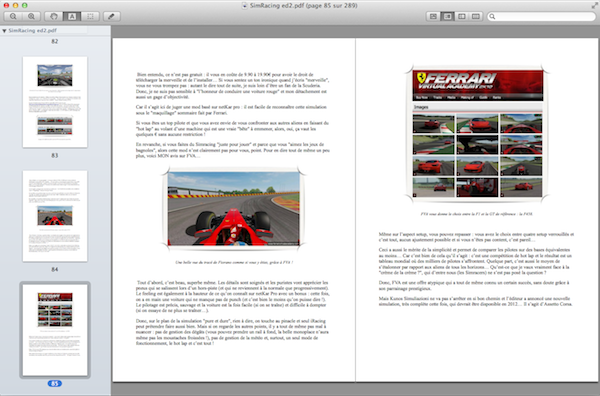Select the SimRacing ed2.pdf sidebar header
600x396 pixels.
33,31
